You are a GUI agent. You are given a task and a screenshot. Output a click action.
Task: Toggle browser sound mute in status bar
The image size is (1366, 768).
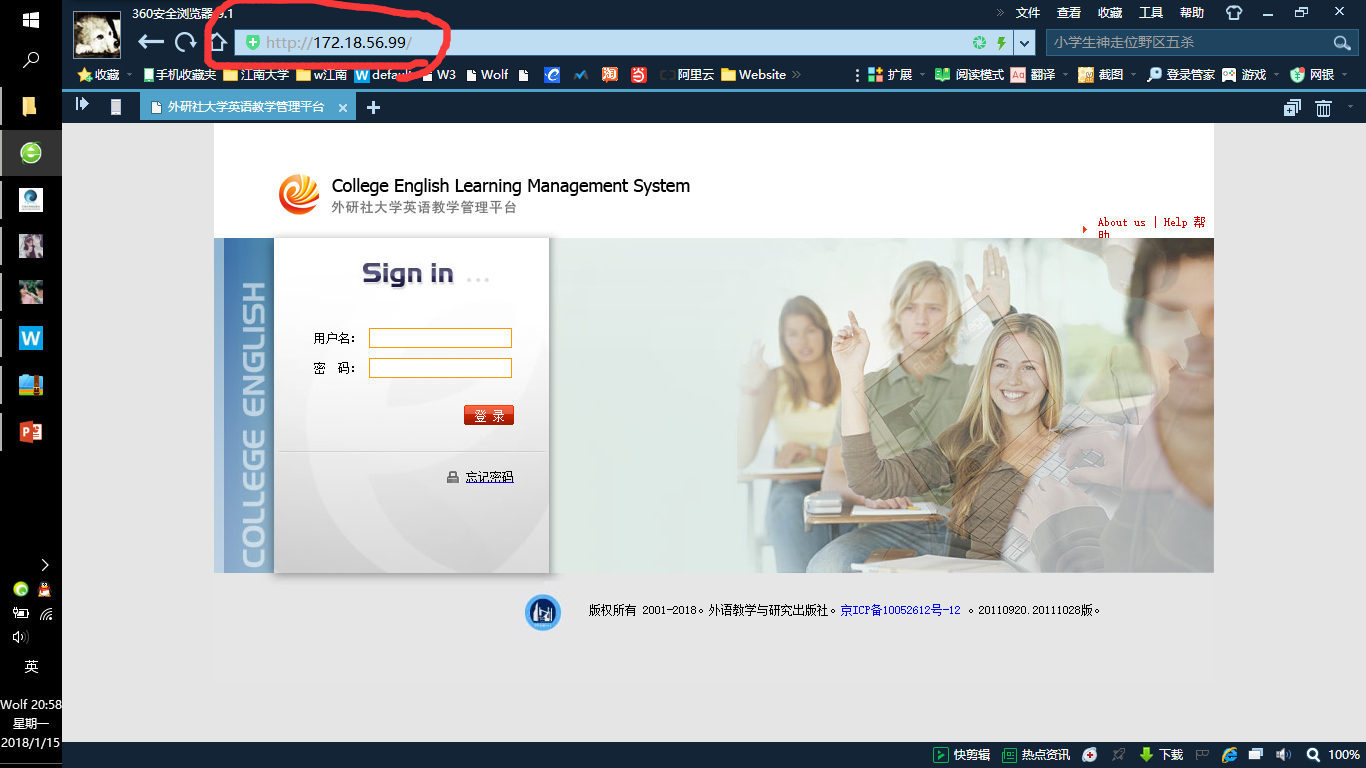pyautogui.click(x=1283, y=755)
